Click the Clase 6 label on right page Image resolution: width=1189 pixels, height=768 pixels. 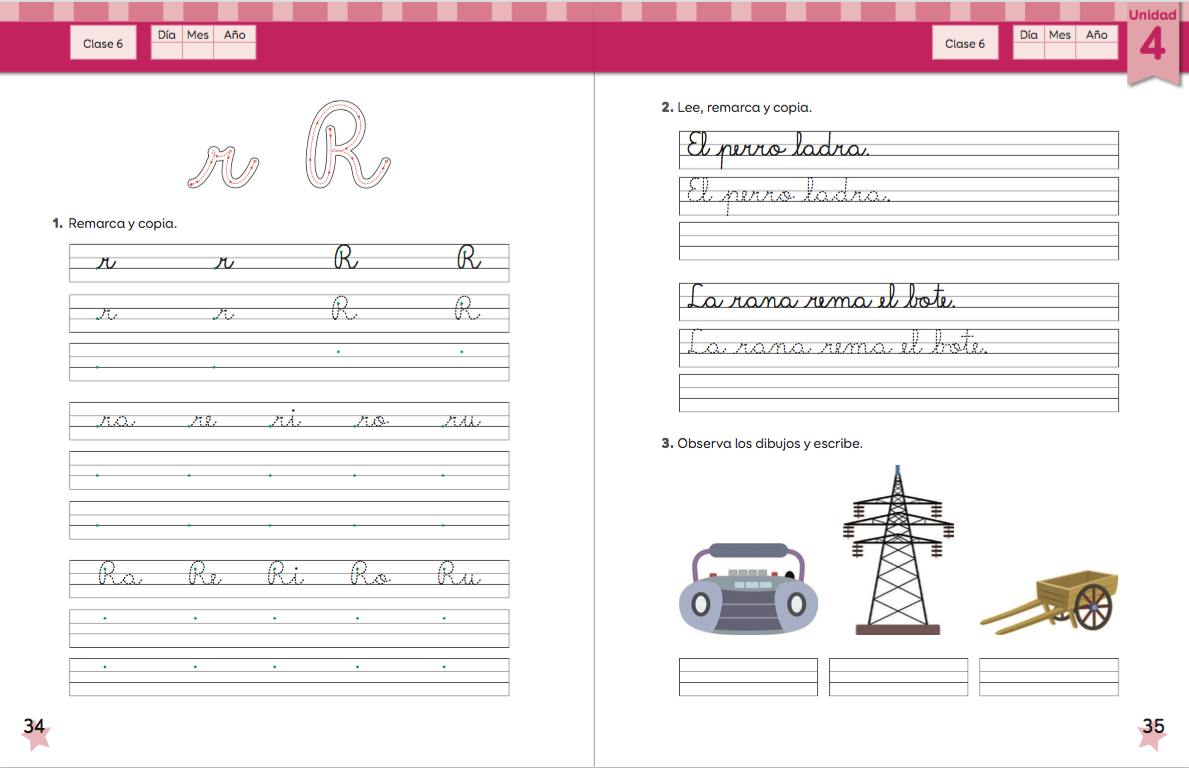965,43
